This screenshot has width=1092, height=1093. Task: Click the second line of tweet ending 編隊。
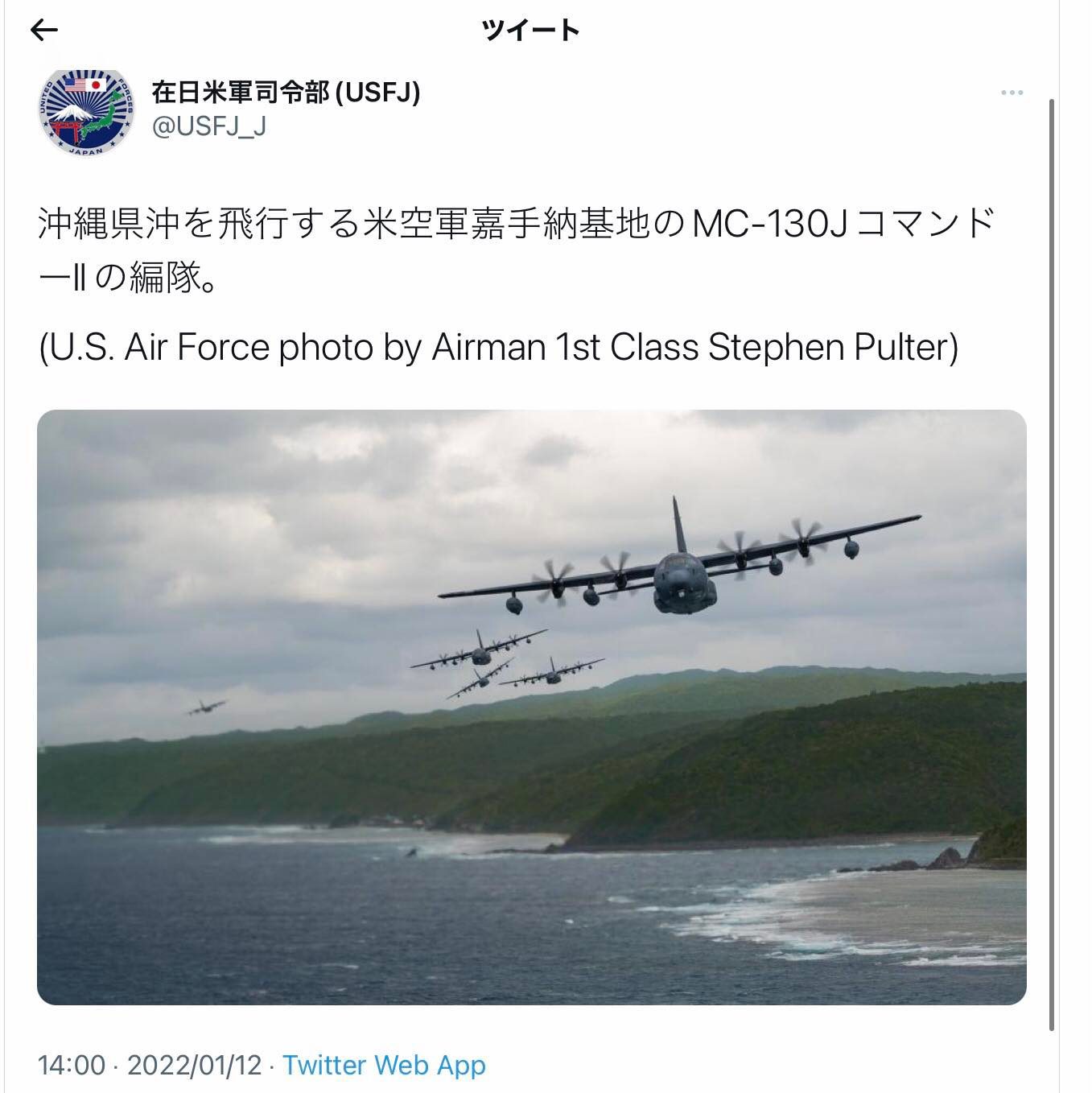[128, 278]
